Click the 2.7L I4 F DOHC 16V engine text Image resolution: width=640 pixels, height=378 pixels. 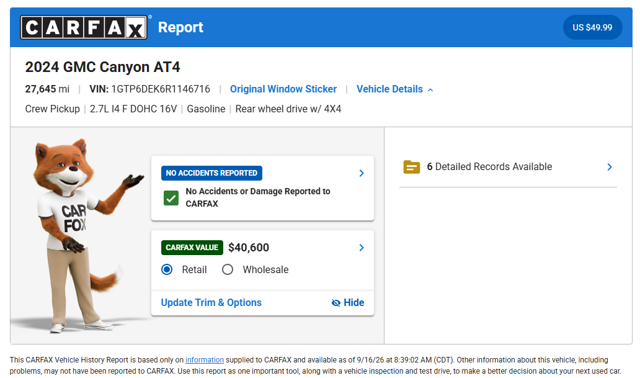(x=133, y=109)
